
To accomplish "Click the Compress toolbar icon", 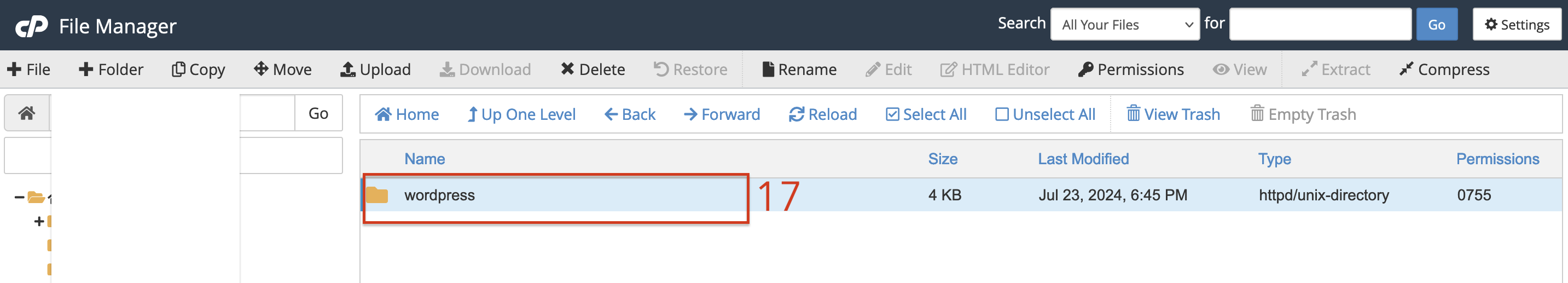I will pos(1406,70).
